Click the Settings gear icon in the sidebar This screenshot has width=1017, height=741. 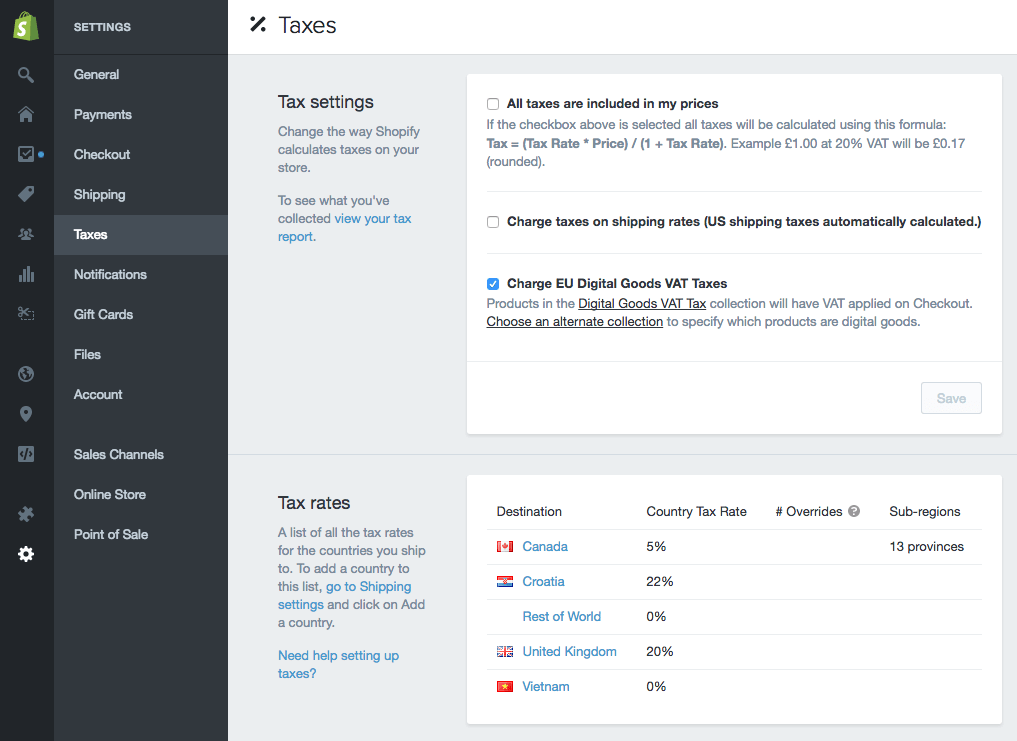coord(26,554)
